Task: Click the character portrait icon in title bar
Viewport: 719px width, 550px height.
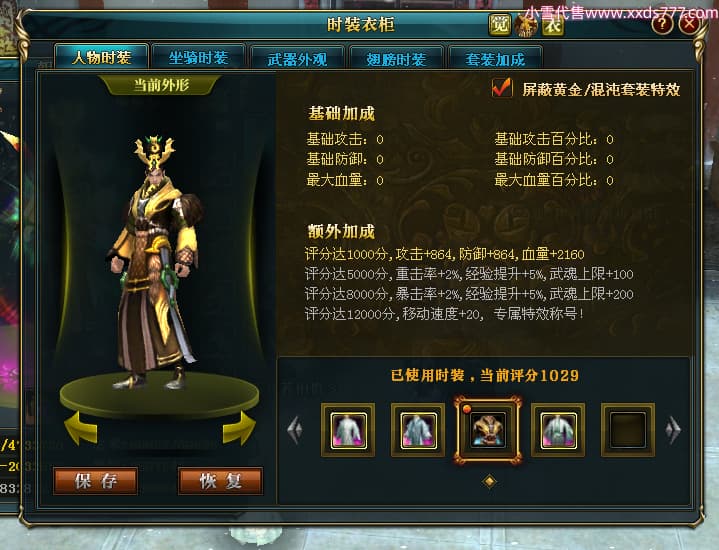Action: (526, 25)
